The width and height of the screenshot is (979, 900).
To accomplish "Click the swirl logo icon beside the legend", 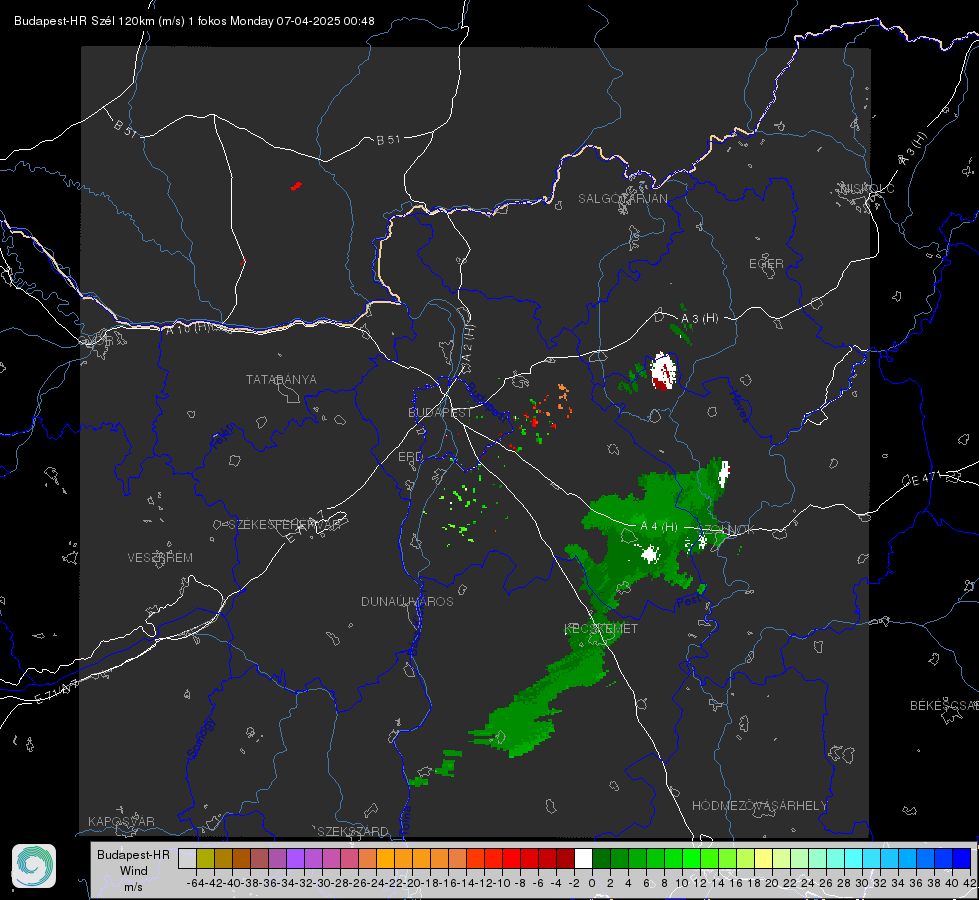I will [x=34, y=866].
